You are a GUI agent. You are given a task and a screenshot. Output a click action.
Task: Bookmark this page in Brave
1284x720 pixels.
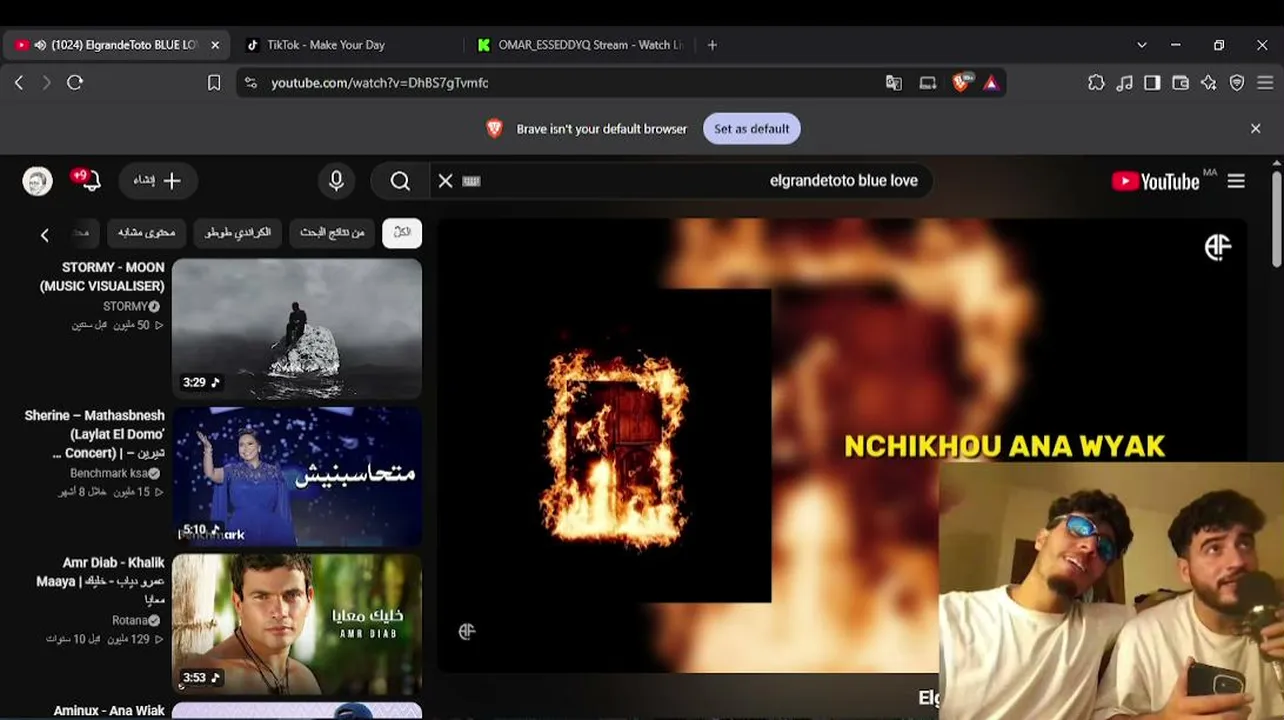(x=214, y=83)
